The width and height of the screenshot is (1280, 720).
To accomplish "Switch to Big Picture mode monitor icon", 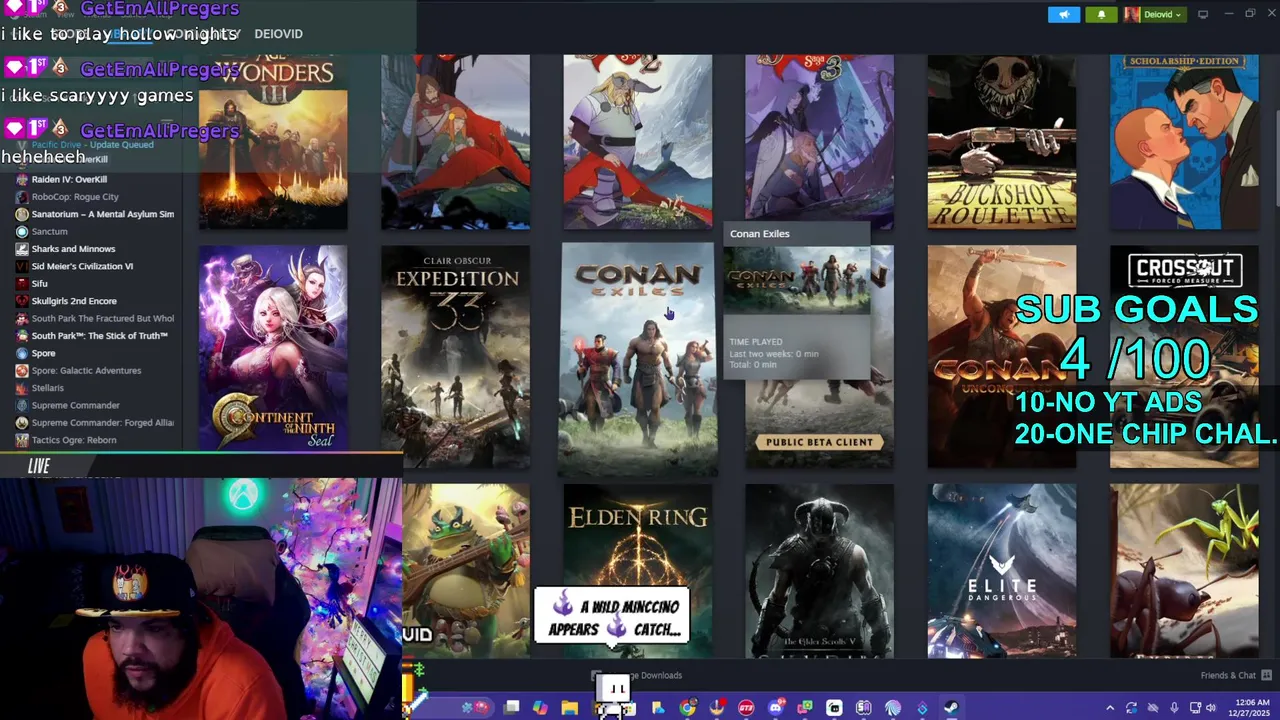I will tap(1203, 14).
